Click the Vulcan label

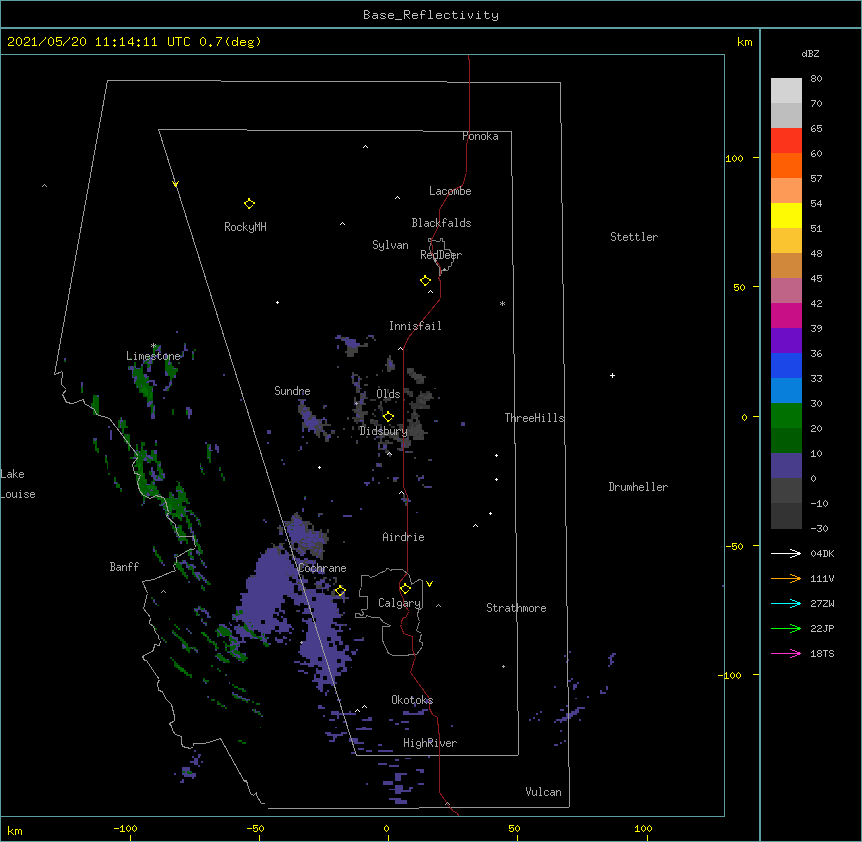(543, 792)
